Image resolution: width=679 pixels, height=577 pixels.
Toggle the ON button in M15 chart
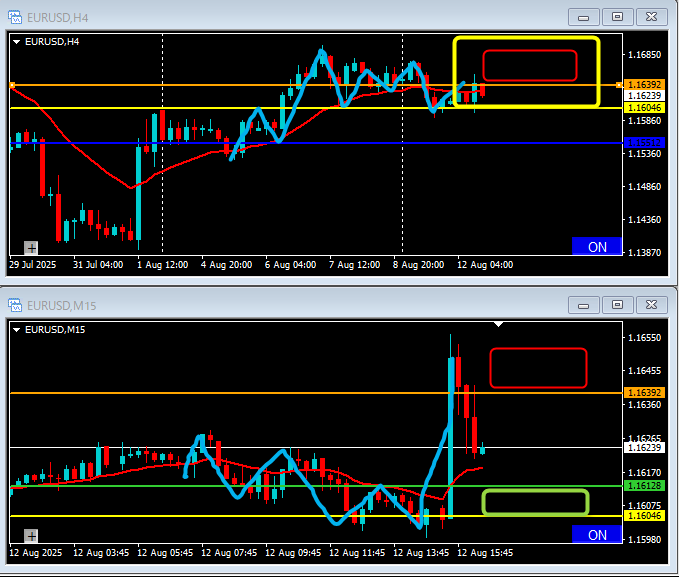click(x=597, y=535)
